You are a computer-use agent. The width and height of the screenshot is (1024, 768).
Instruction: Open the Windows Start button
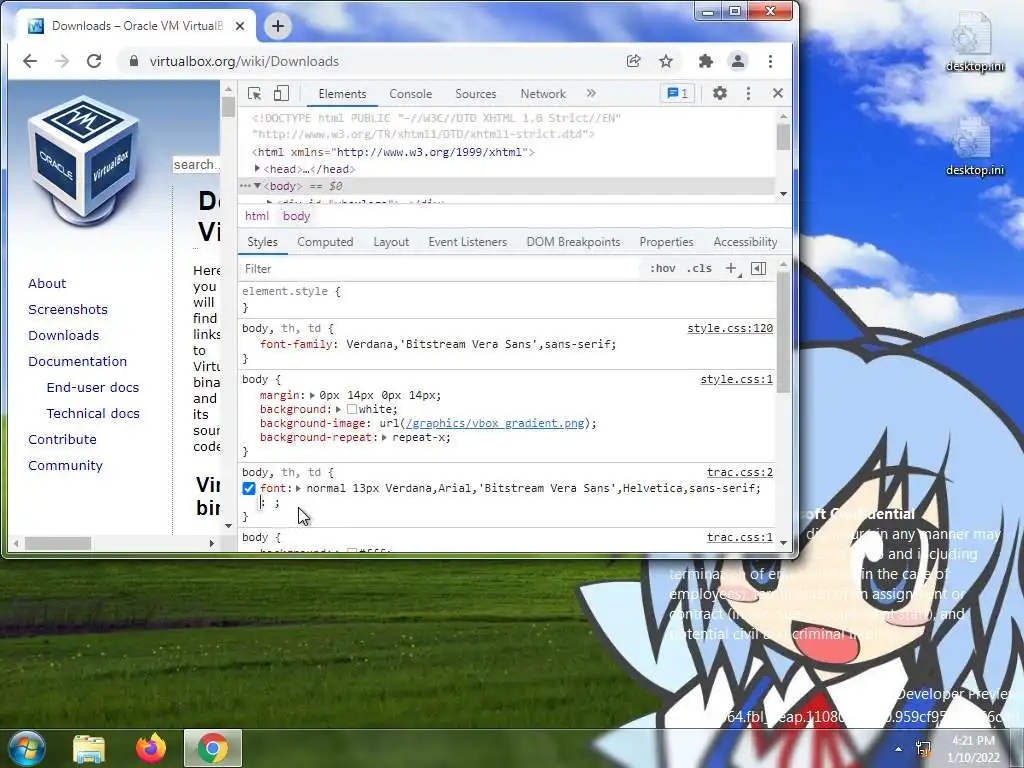tap(26, 748)
